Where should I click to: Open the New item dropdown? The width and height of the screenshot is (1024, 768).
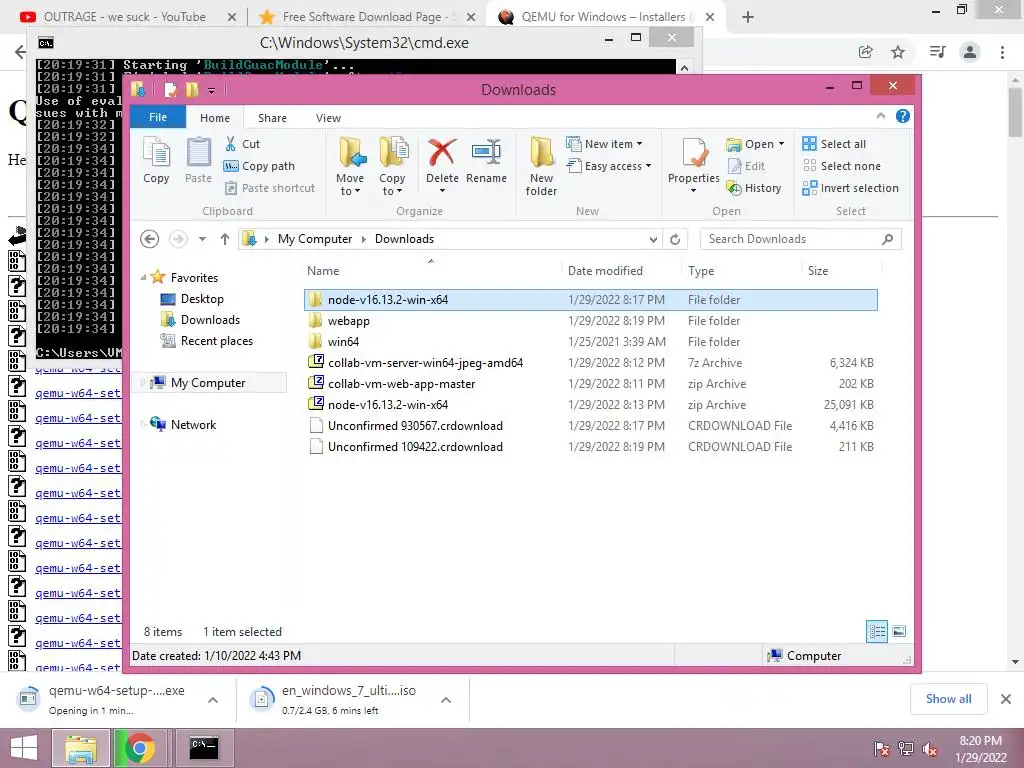click(604, 144)
